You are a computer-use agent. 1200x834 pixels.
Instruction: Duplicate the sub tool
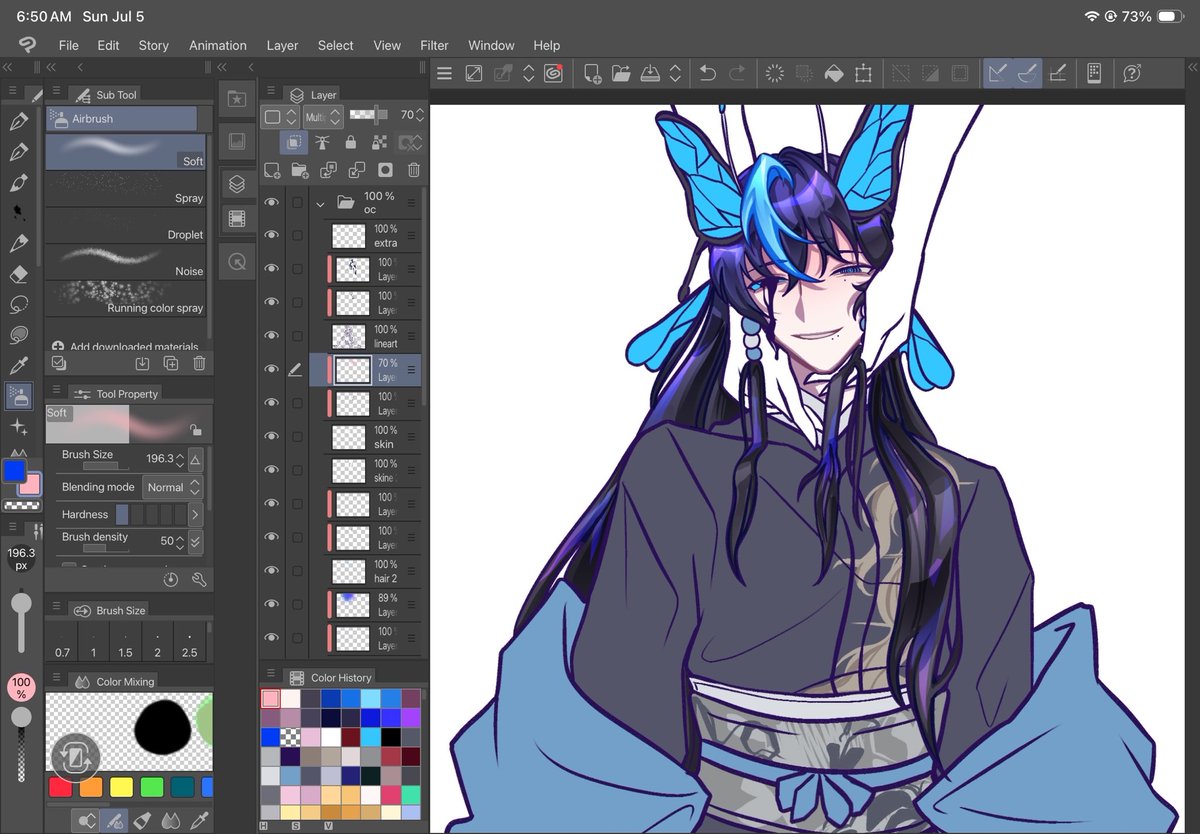(x=171, y=363)
